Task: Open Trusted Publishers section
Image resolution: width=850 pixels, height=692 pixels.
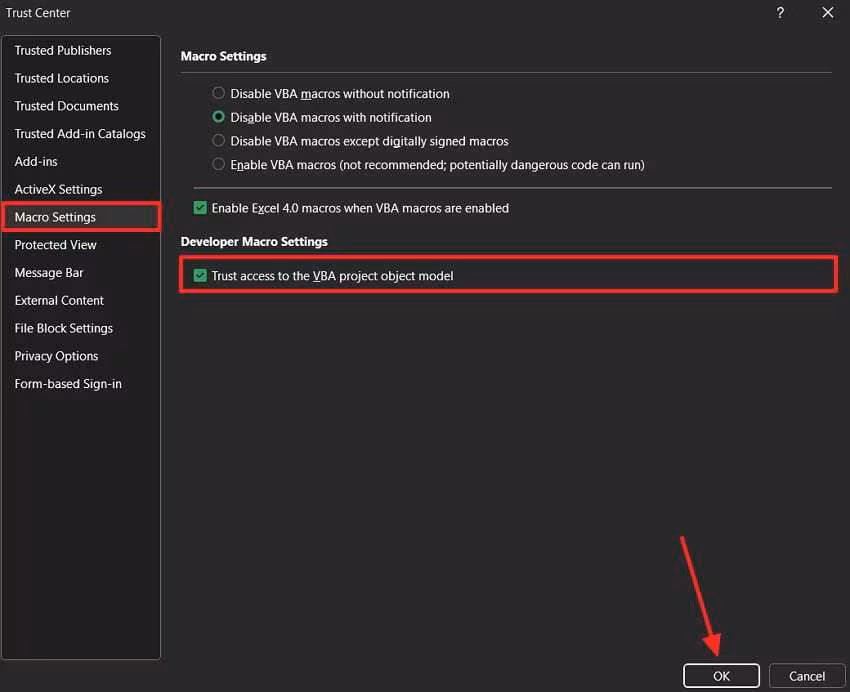Action: pos(63,50)
